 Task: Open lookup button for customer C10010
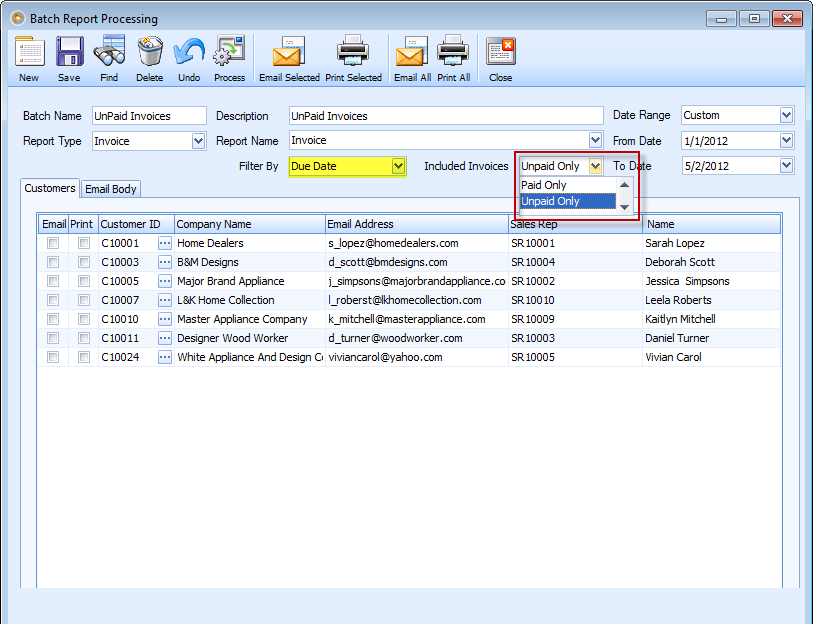[165, 319]
